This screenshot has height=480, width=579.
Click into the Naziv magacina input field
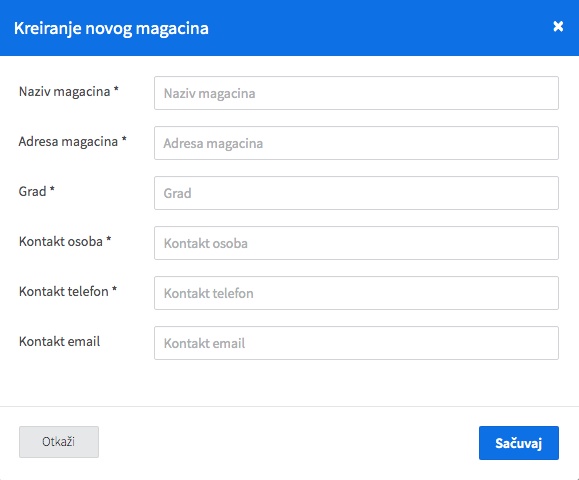click(x=356, y=93)
